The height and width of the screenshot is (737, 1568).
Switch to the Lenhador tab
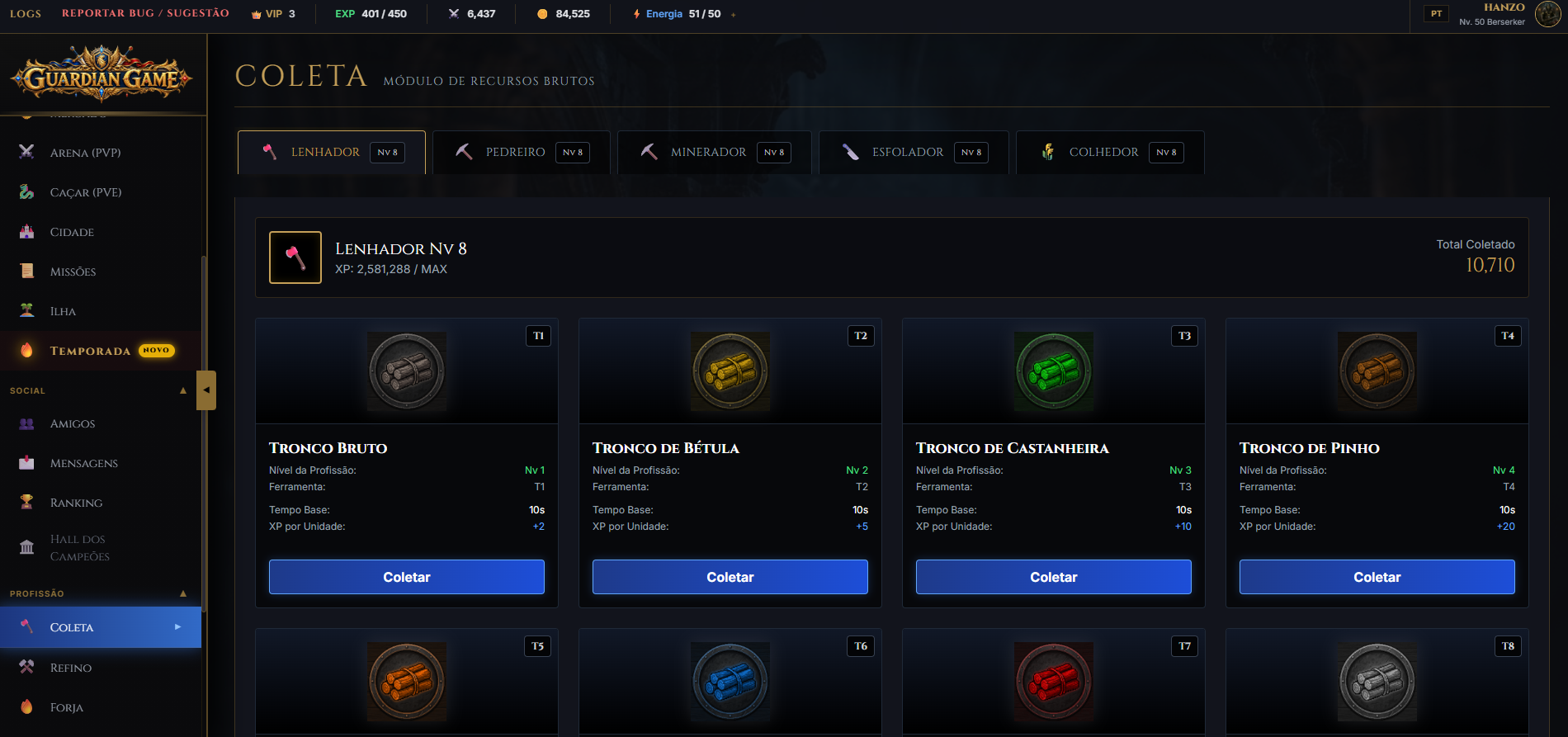(x=332, y=152)
